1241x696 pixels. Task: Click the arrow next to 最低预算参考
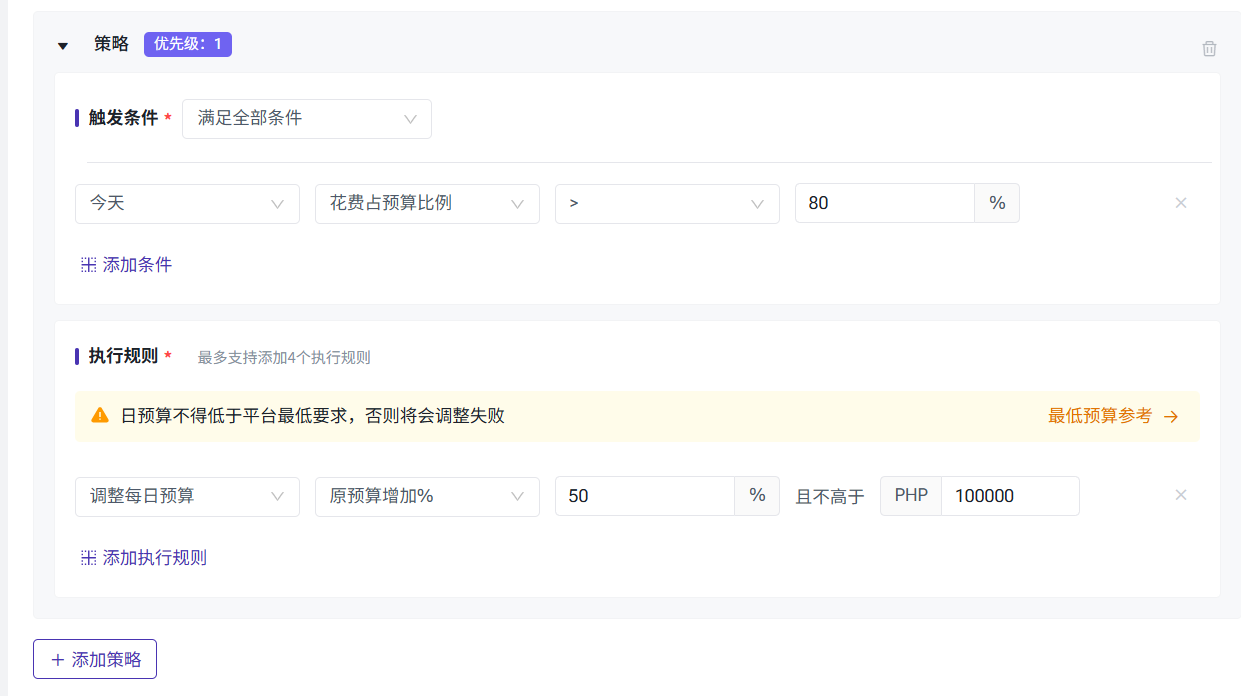[x=1171, y=416]
